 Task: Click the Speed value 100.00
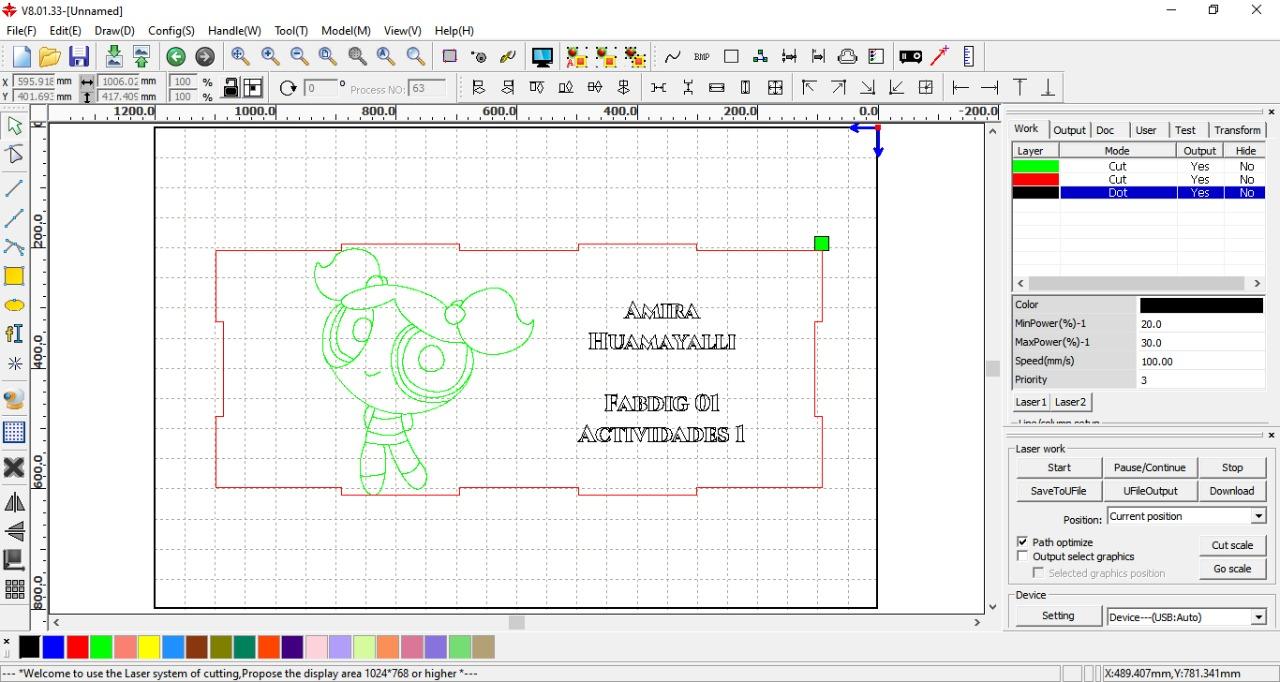[x=1201, y=361]
